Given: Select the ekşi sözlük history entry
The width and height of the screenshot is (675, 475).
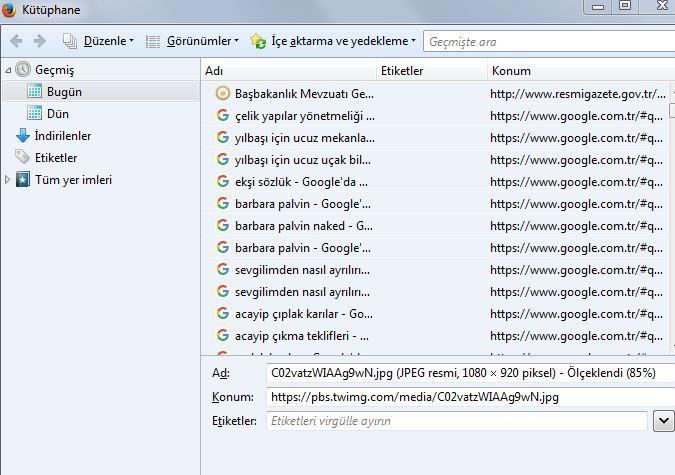Looking at the screenshot, I should click(x=301, y=182).
